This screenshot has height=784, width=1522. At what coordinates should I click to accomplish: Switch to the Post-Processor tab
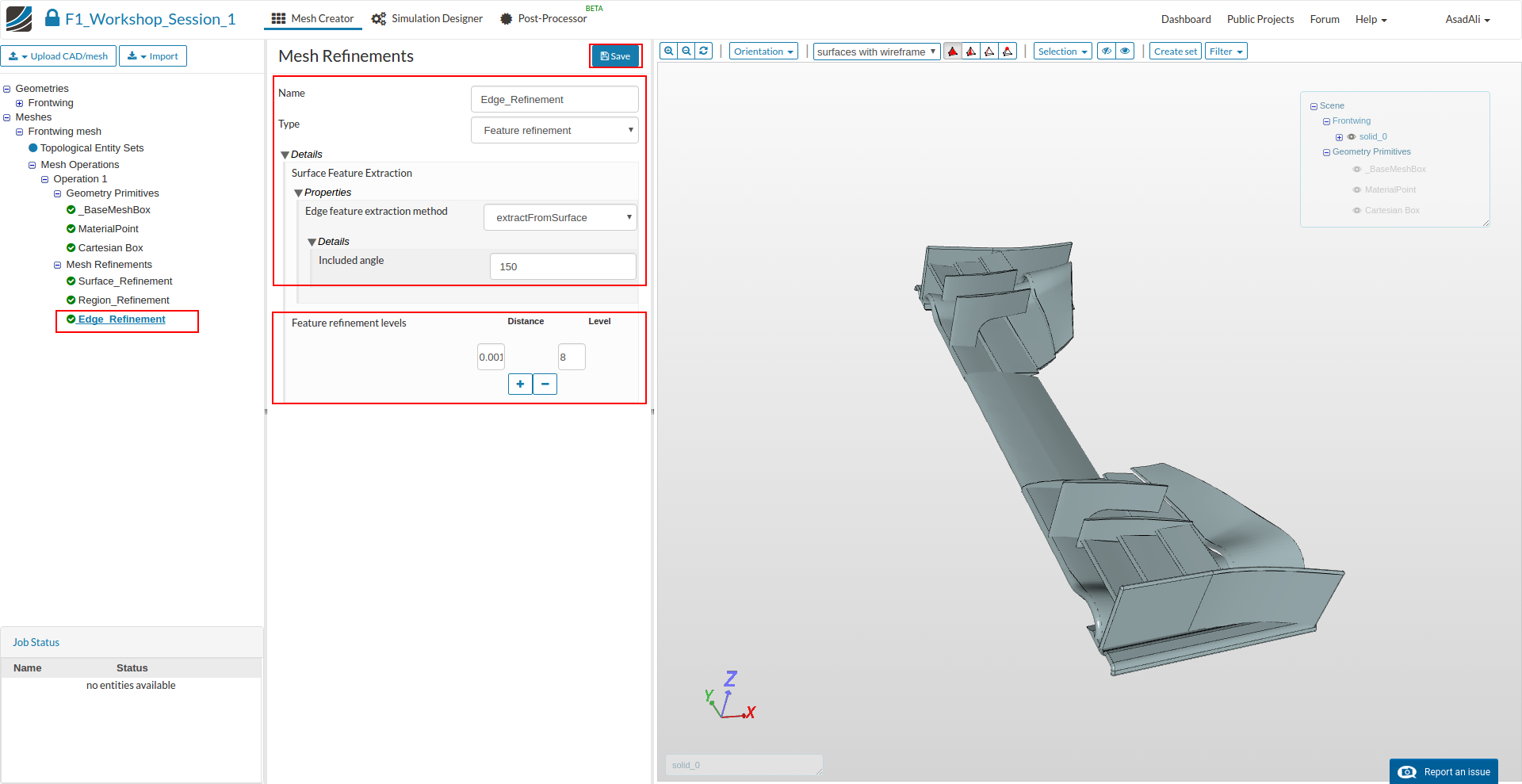tap(544, 19)
